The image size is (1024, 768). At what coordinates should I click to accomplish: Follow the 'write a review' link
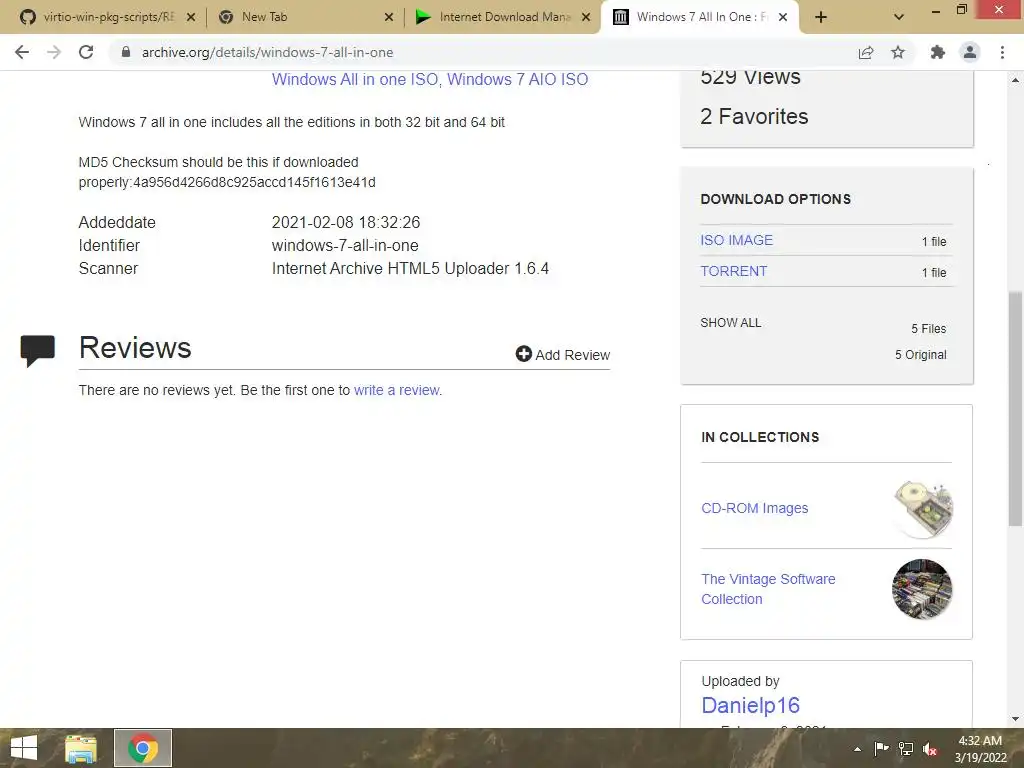[x=396, y=390]
